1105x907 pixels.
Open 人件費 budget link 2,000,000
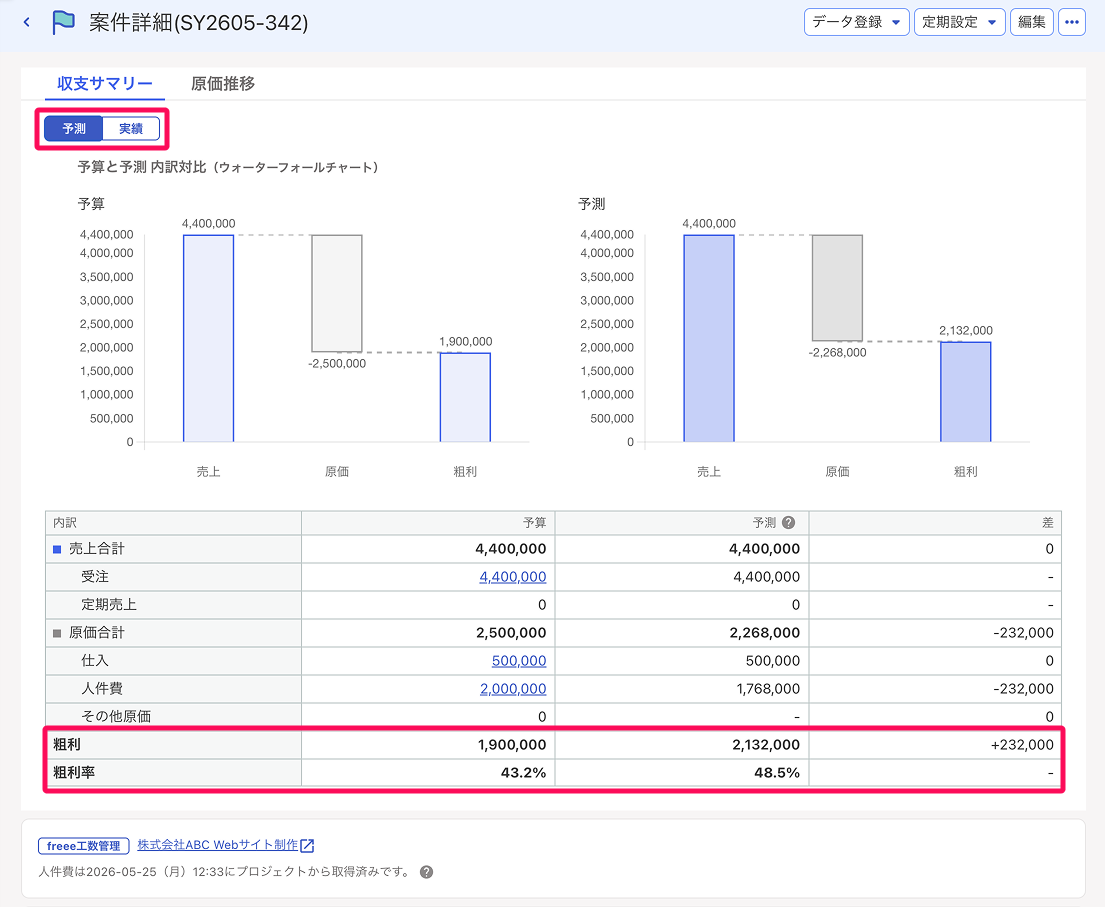click(512, 689)
